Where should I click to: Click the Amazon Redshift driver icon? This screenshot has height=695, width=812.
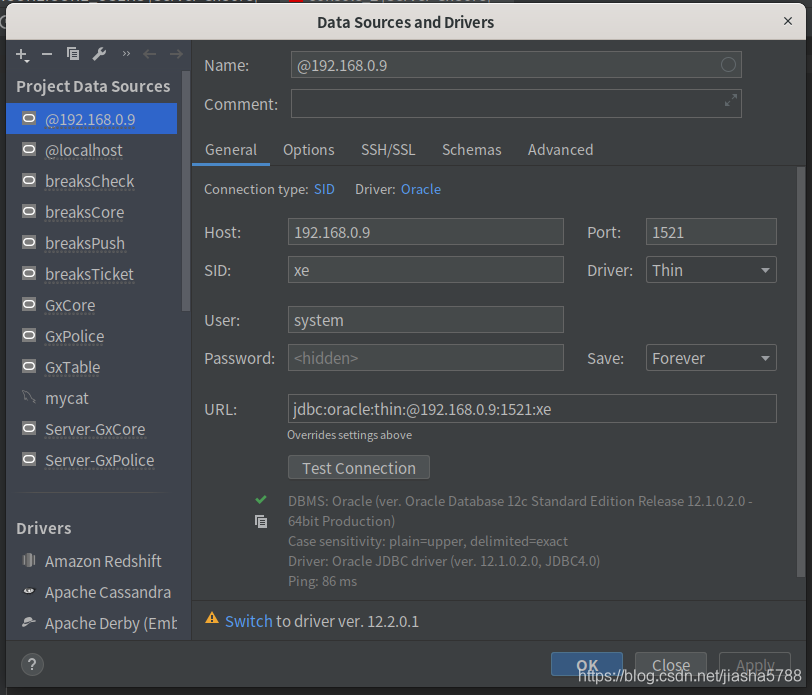(x=29, y=560)
